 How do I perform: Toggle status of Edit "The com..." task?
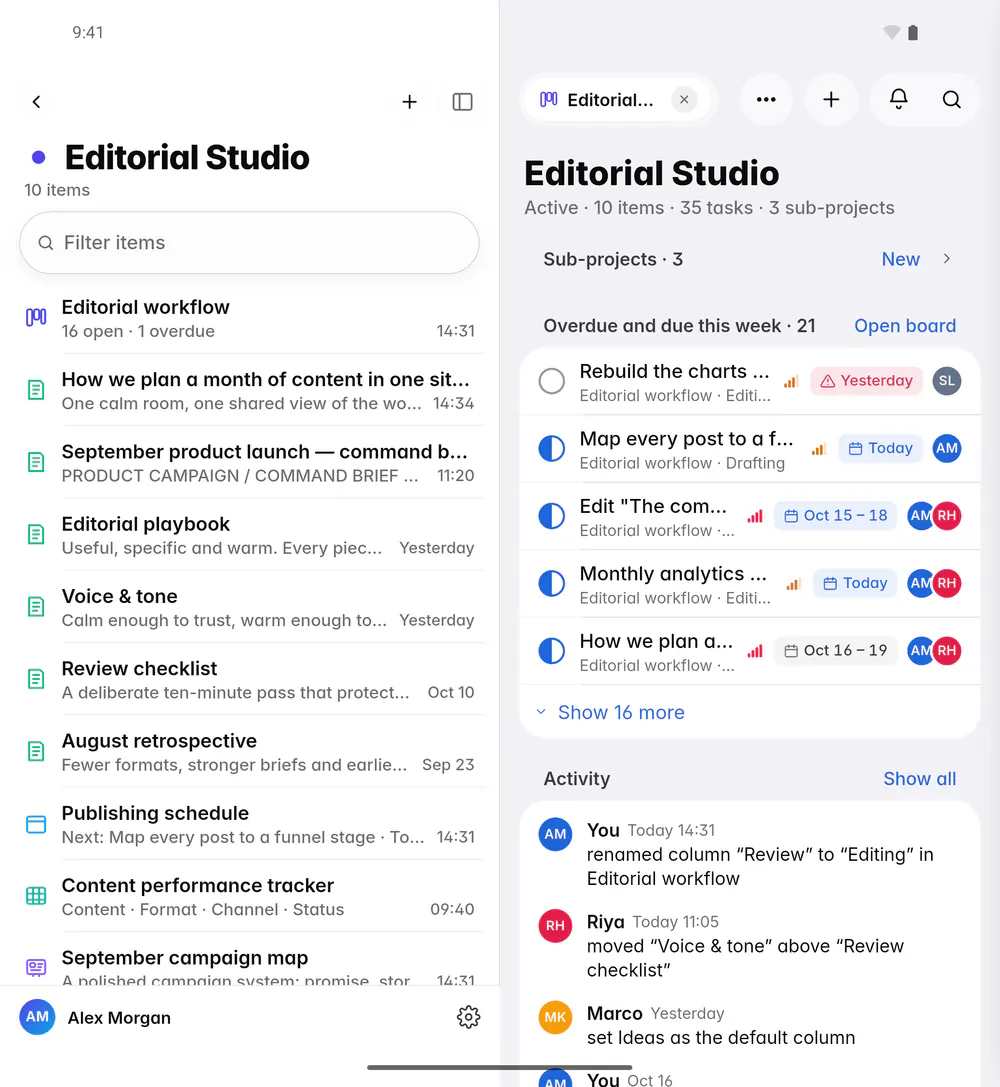pos(552,516)
